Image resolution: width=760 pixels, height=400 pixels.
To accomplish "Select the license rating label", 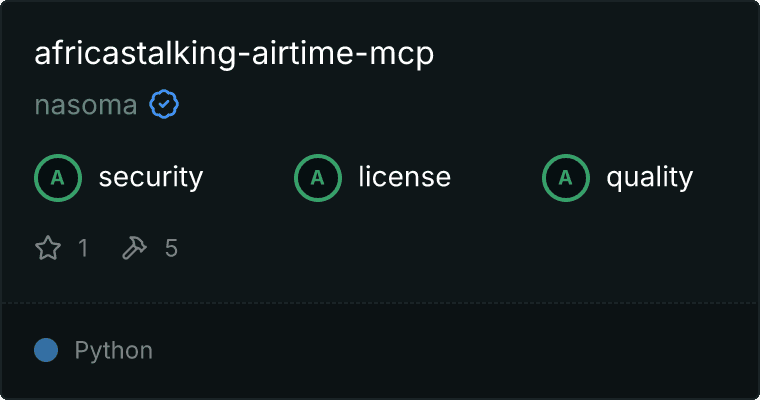I will 405,177.
